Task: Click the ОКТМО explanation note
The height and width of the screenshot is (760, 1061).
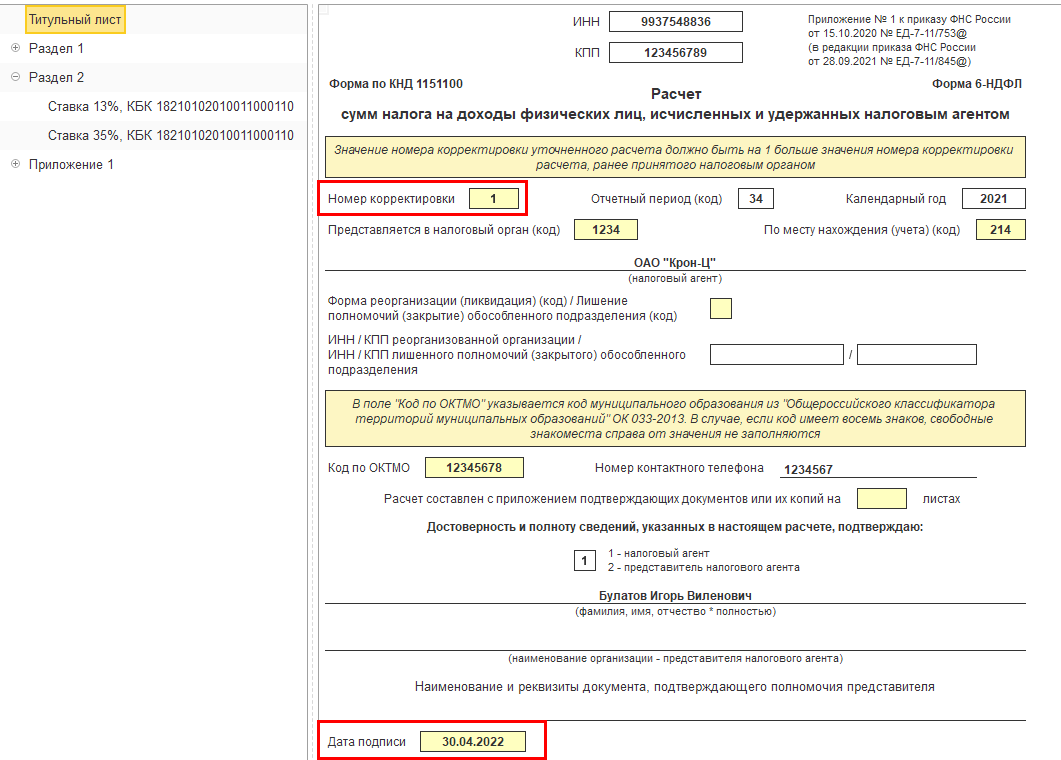Action: [x=675, y=418]
